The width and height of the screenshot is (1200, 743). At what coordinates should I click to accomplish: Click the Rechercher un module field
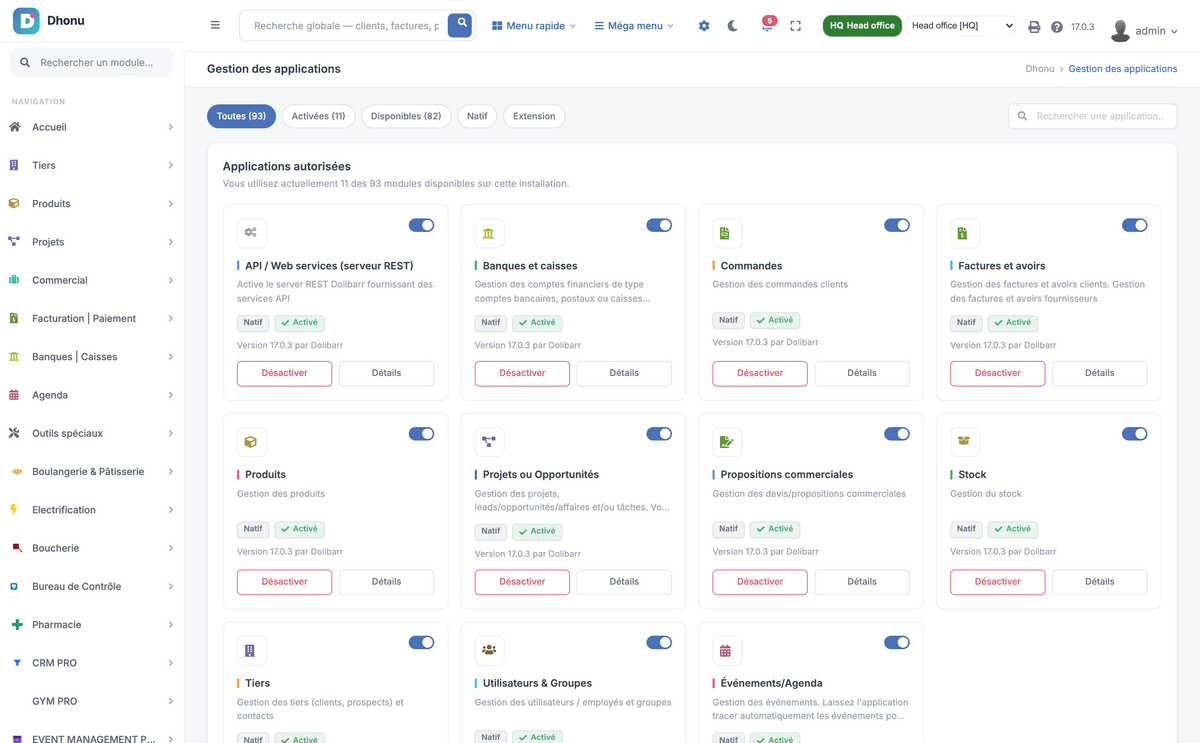click(x=92, y=62)
